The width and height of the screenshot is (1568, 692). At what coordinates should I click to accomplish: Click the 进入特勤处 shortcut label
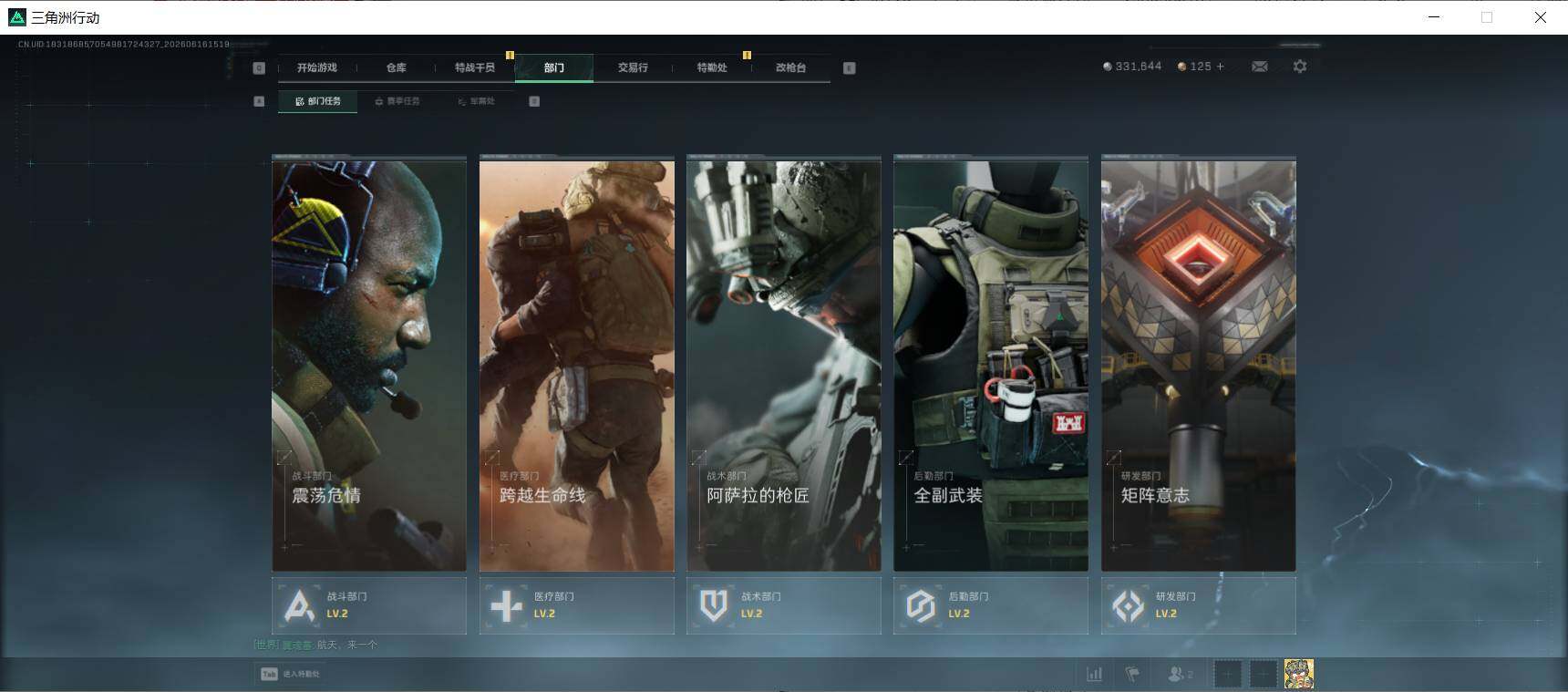point(301,674)
